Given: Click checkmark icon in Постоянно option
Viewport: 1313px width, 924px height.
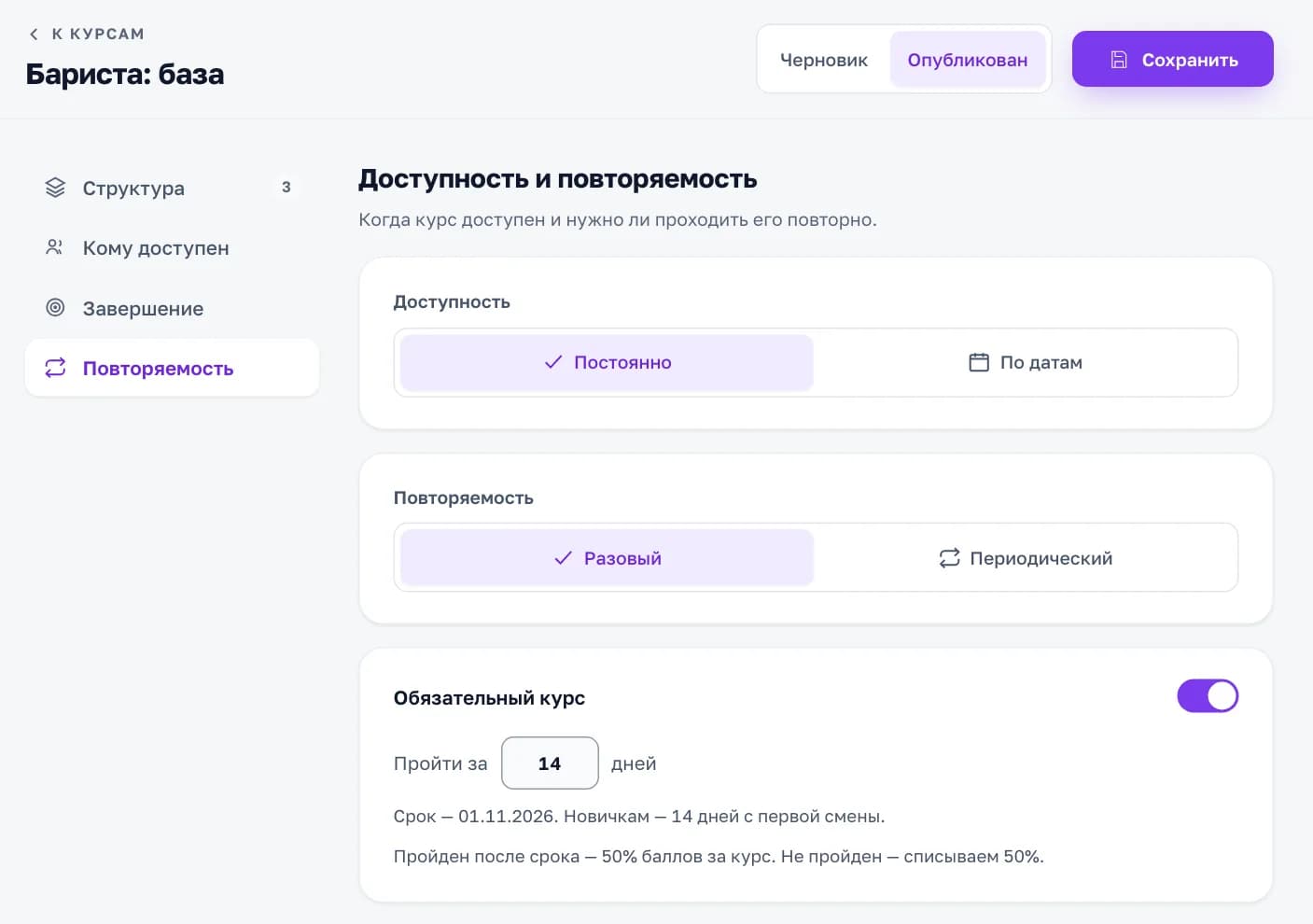Looking at the screenshot, I should (x=553, y=362).
